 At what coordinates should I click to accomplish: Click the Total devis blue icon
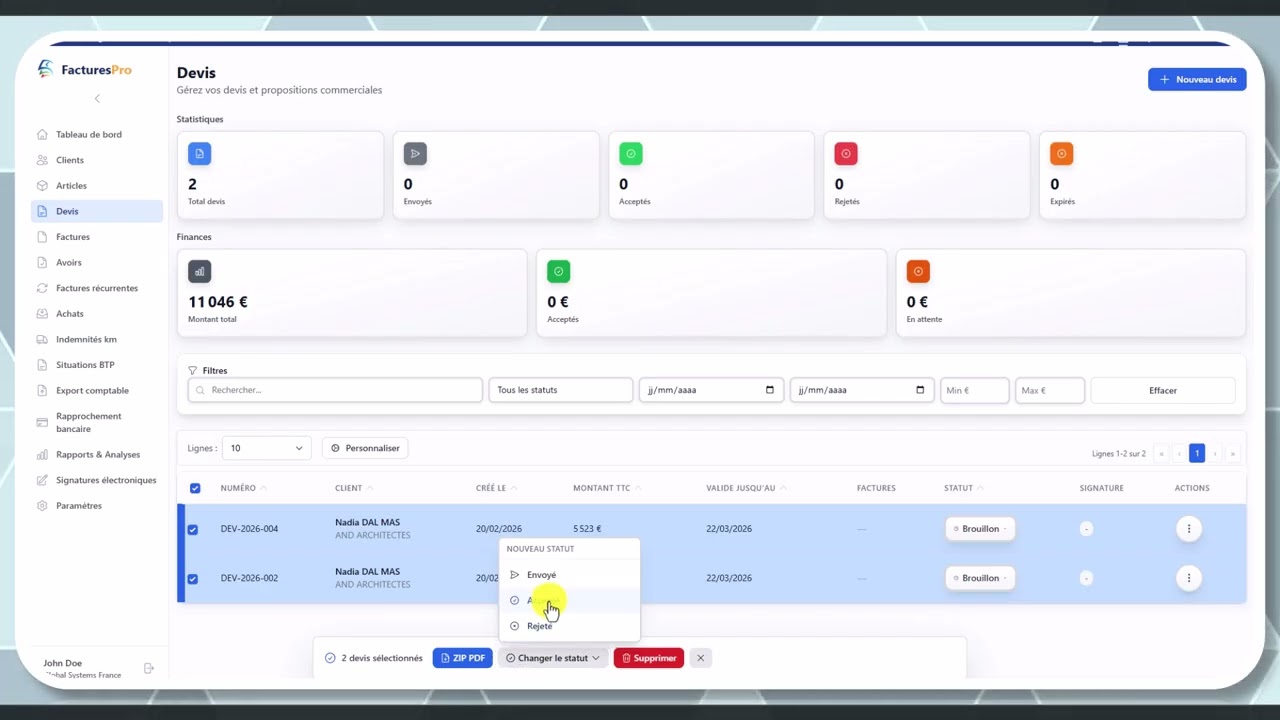pyautogui.click(x=199, y=154)
